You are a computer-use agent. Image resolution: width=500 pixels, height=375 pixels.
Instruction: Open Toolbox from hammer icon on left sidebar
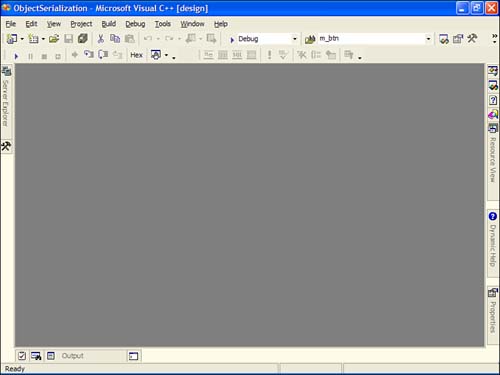click(x=6, y=146)
